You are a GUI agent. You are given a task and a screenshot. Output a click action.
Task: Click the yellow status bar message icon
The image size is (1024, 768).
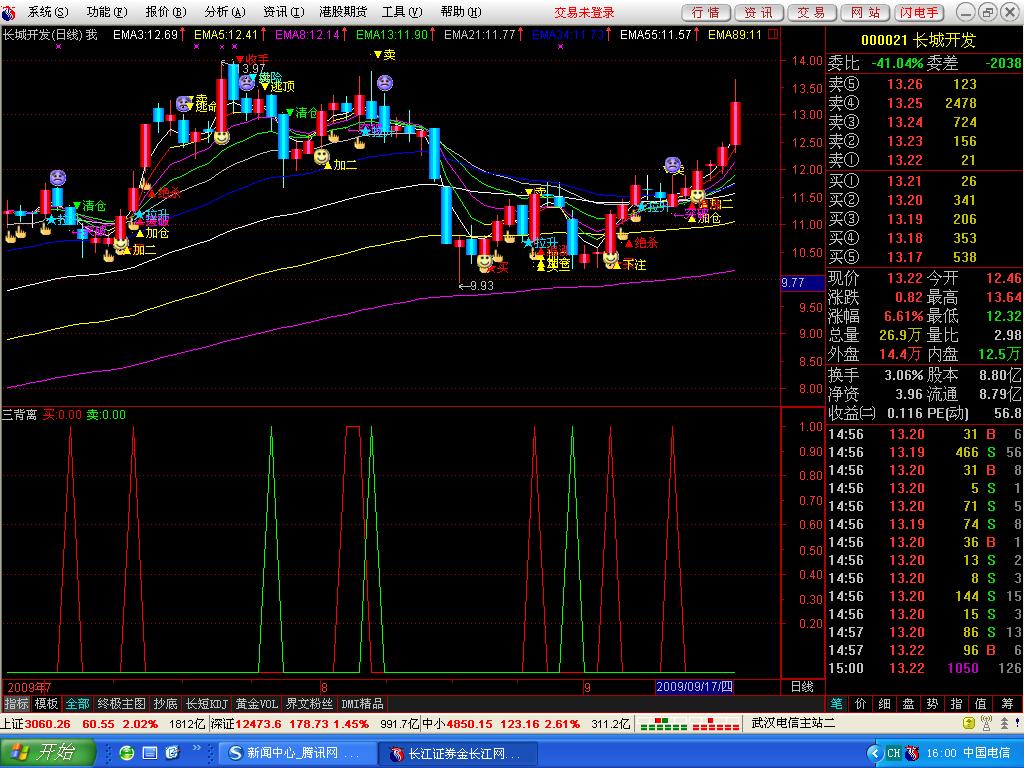tap(969, 723)
